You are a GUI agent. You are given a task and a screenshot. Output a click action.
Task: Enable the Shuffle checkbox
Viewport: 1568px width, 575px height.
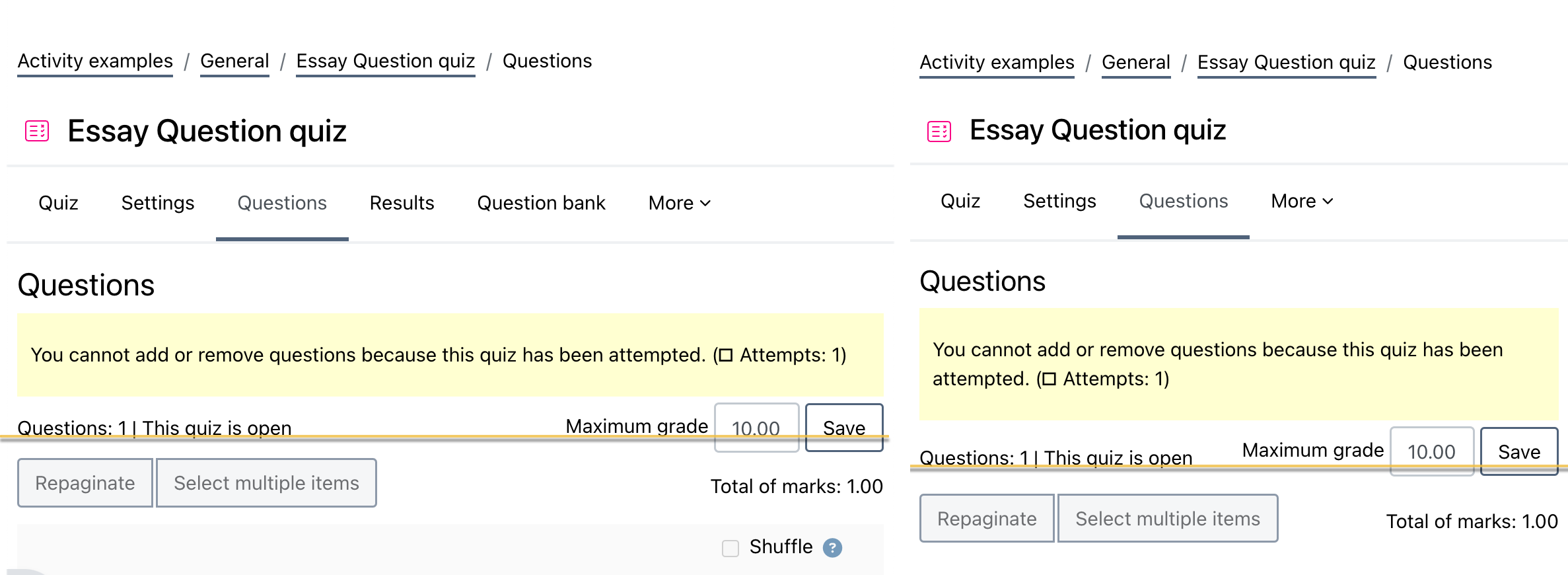pyautogui.click(x=731, y=549)
